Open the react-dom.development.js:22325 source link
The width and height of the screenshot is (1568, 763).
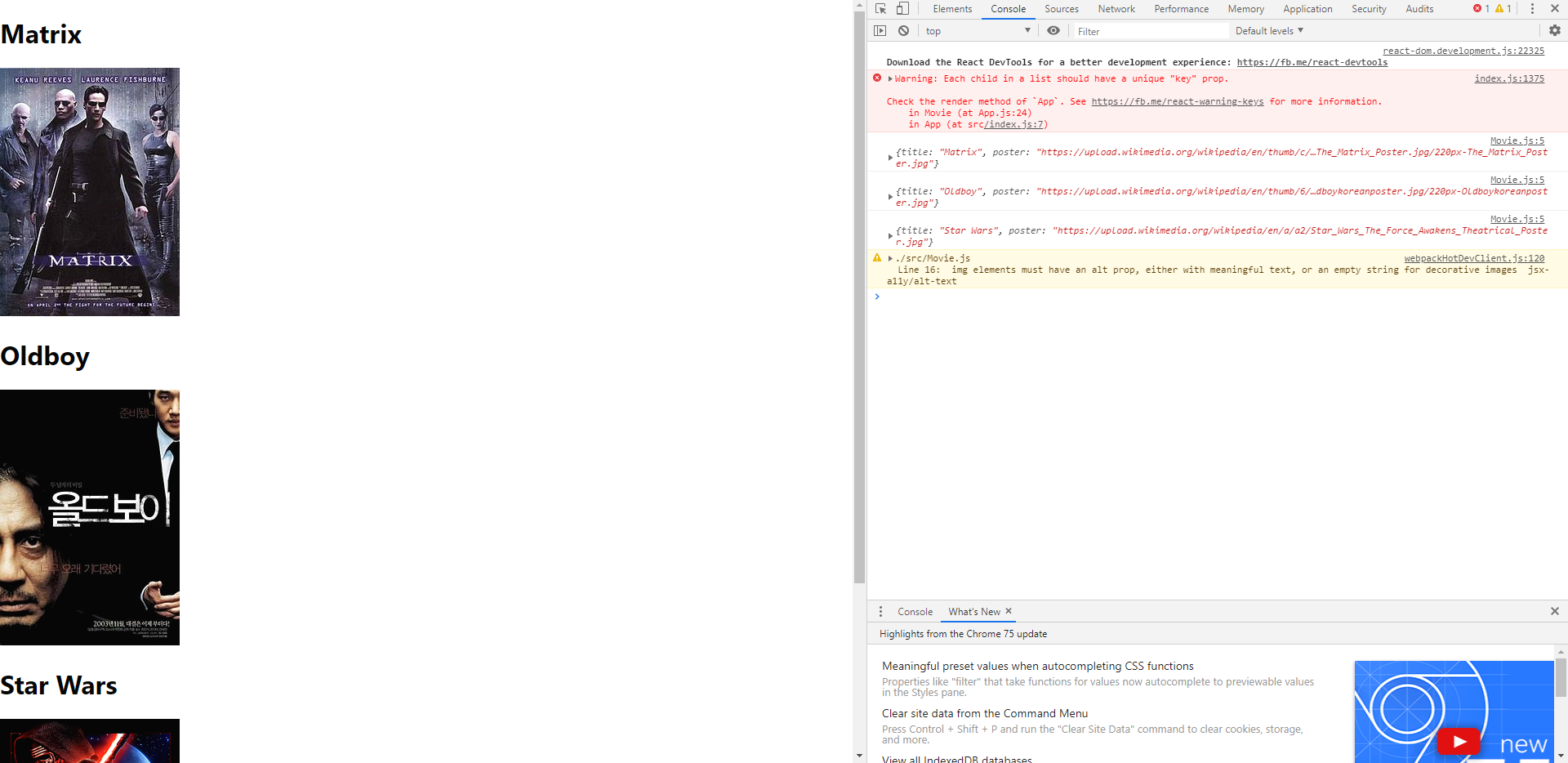1463,51
